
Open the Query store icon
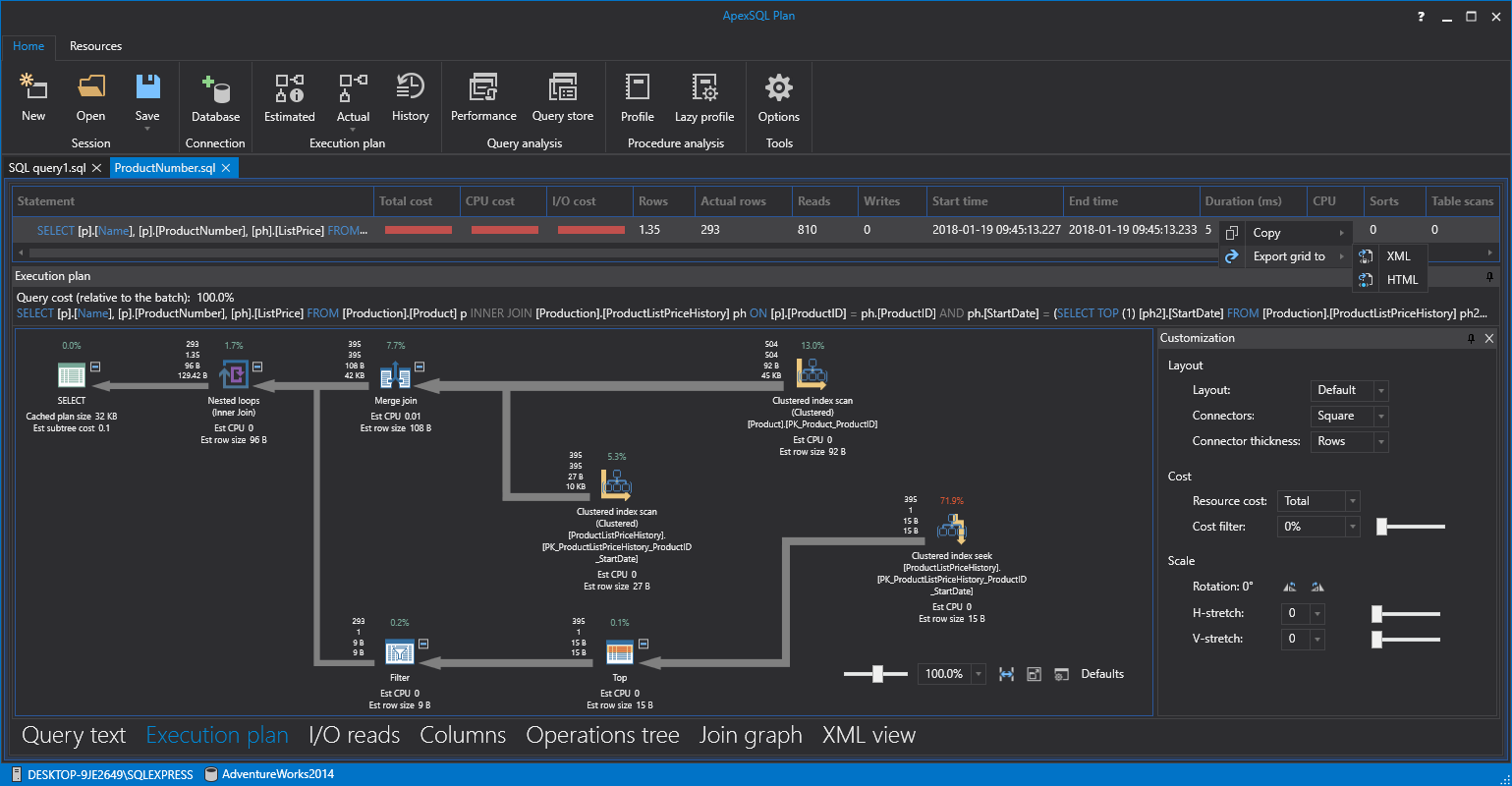pyautogui.click(x=562, y=88)
